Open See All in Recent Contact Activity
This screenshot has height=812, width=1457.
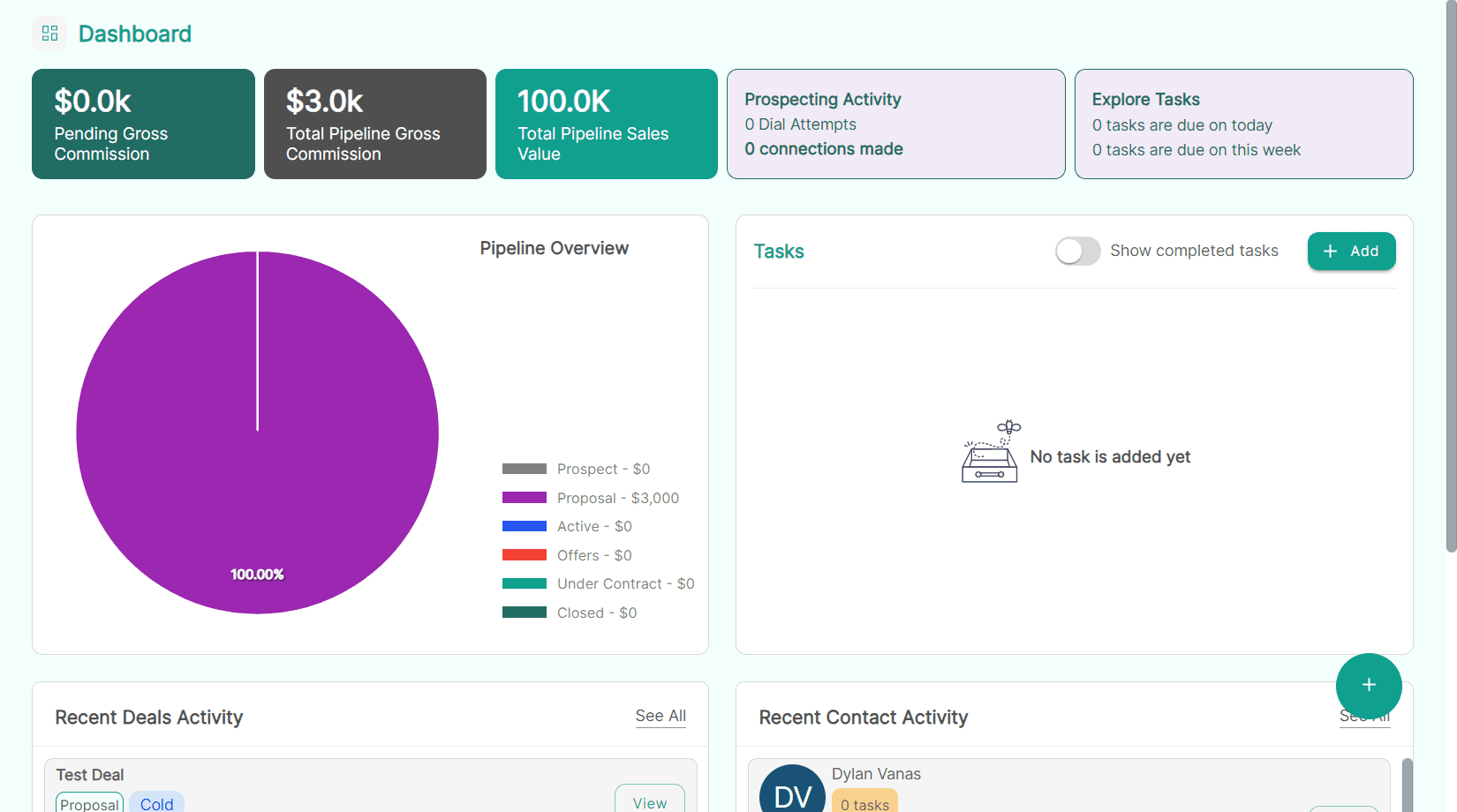1364,716
